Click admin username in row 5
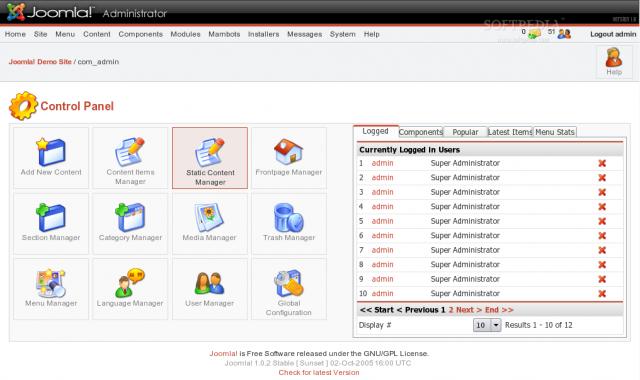Viewport: 640px width, 380px height. (382, 221)
